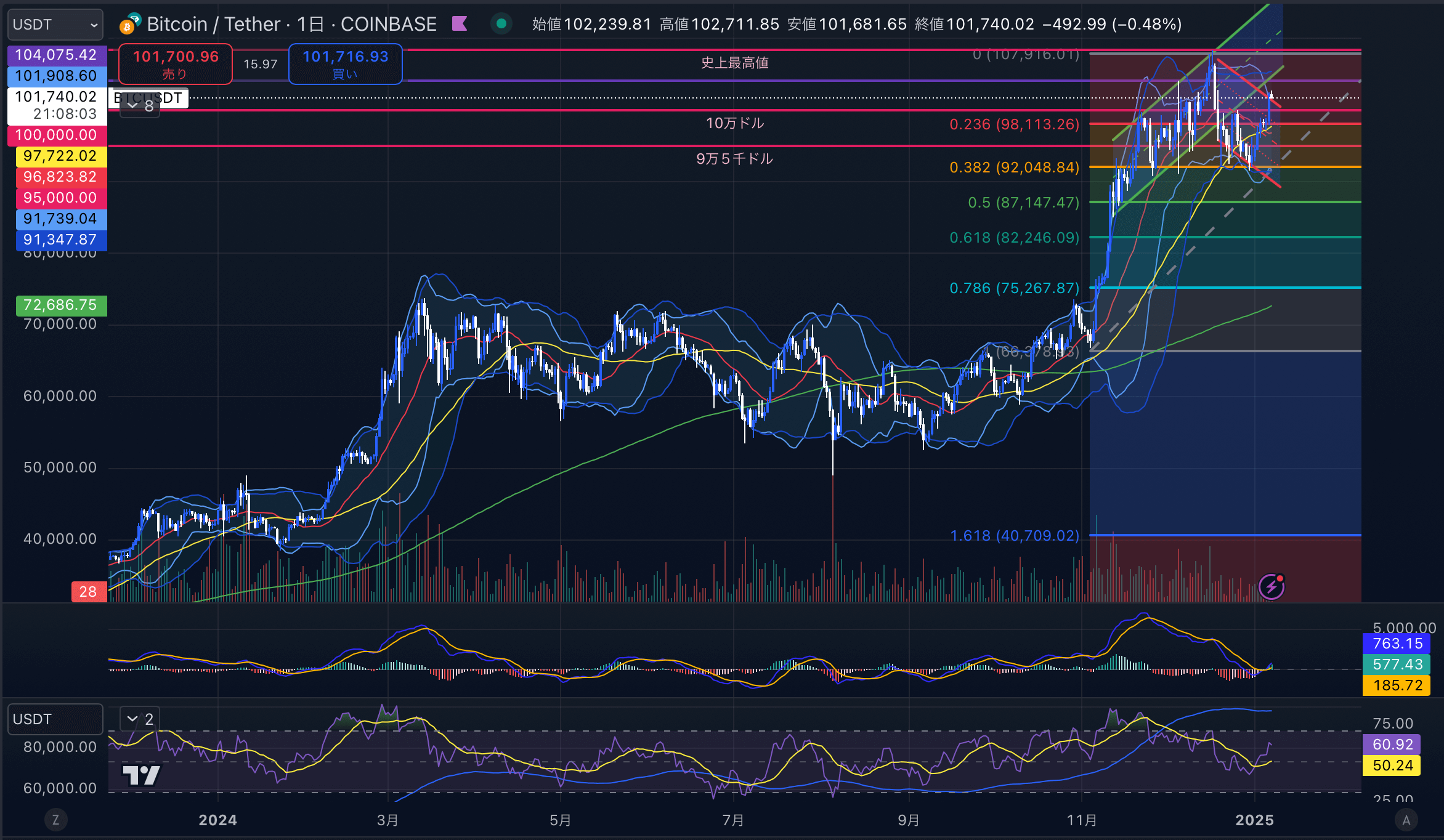Click the red volume label 28
Image resolution: width=1444 pixels, height=840 pixels.
89,592
